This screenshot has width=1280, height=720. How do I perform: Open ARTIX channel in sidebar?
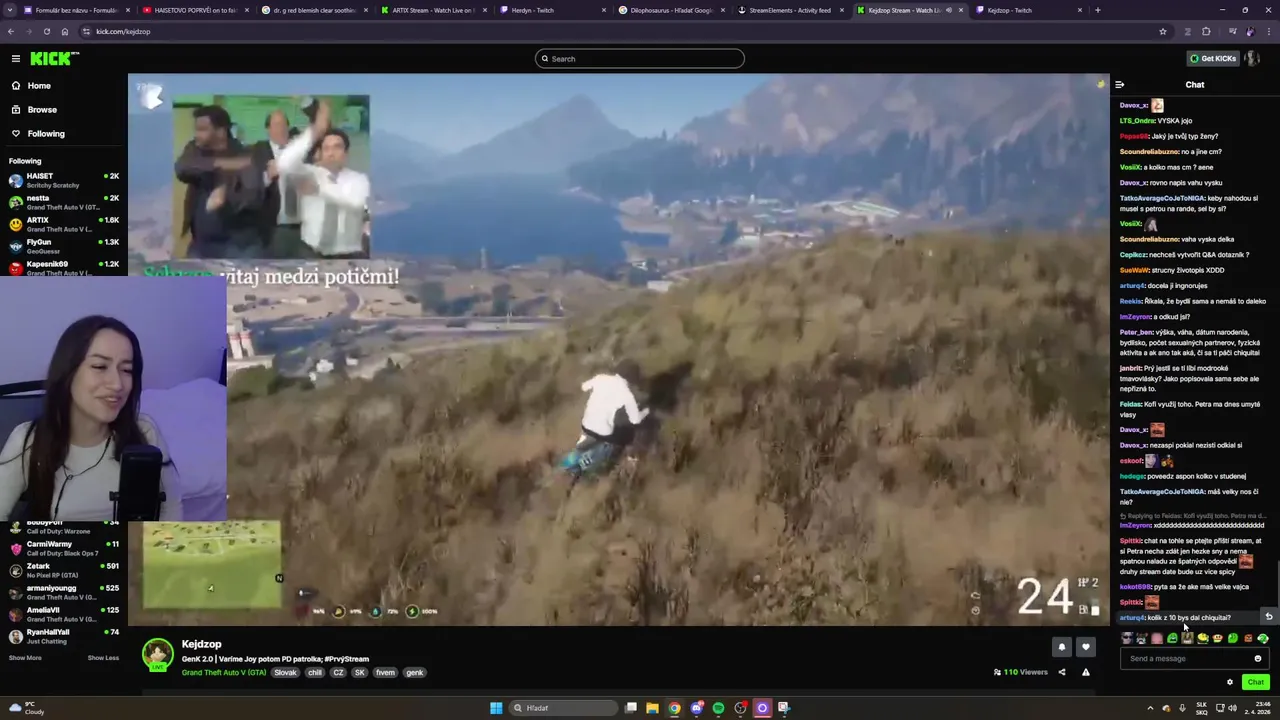pos(63,224)
